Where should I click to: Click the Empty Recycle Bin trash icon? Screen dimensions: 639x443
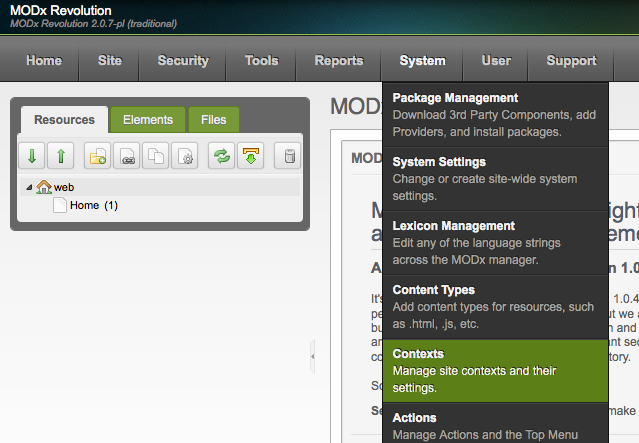point(288,156)
